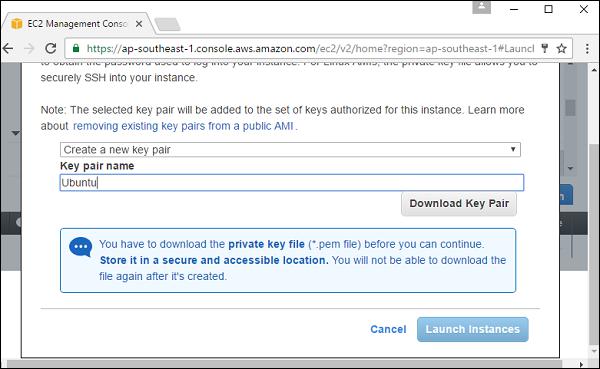Click the Key pair name field
The width and height of the screenshot is (600, 369).
point(292,183)
